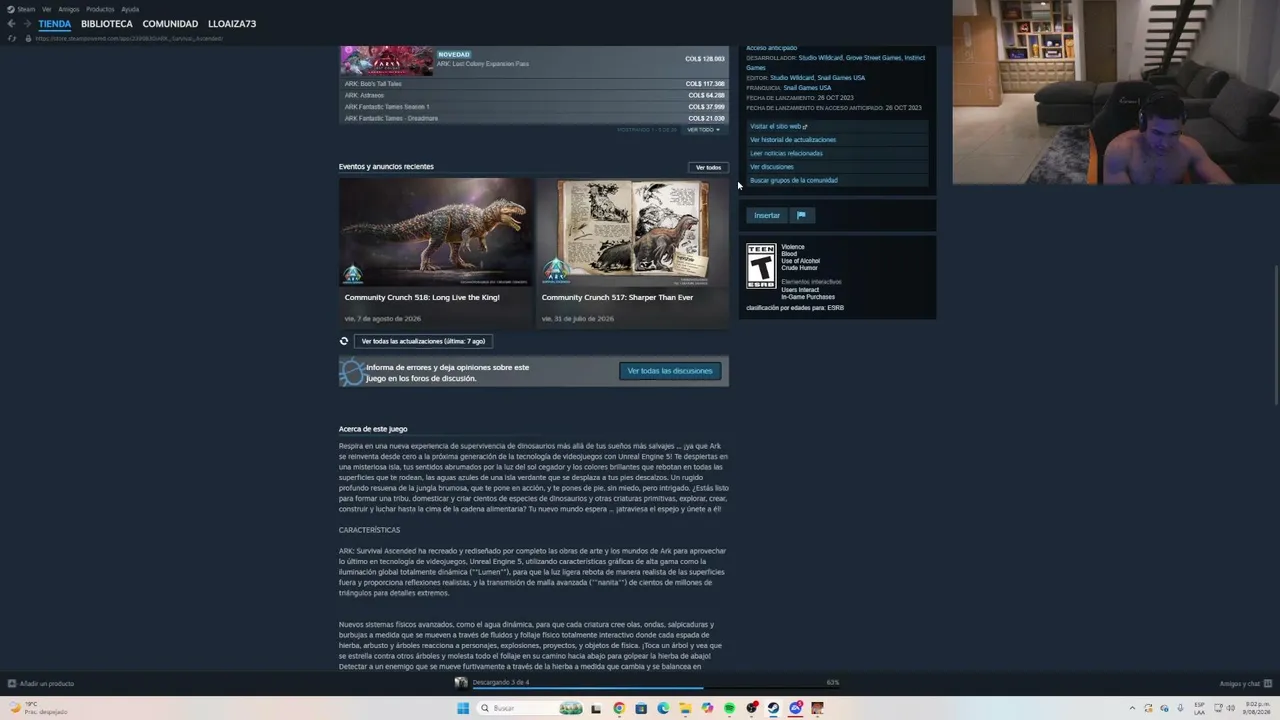Open the taskbar clock and date
This screenshot has width=1280, height=720.
pyautogui.click(x=1256, y=708)
